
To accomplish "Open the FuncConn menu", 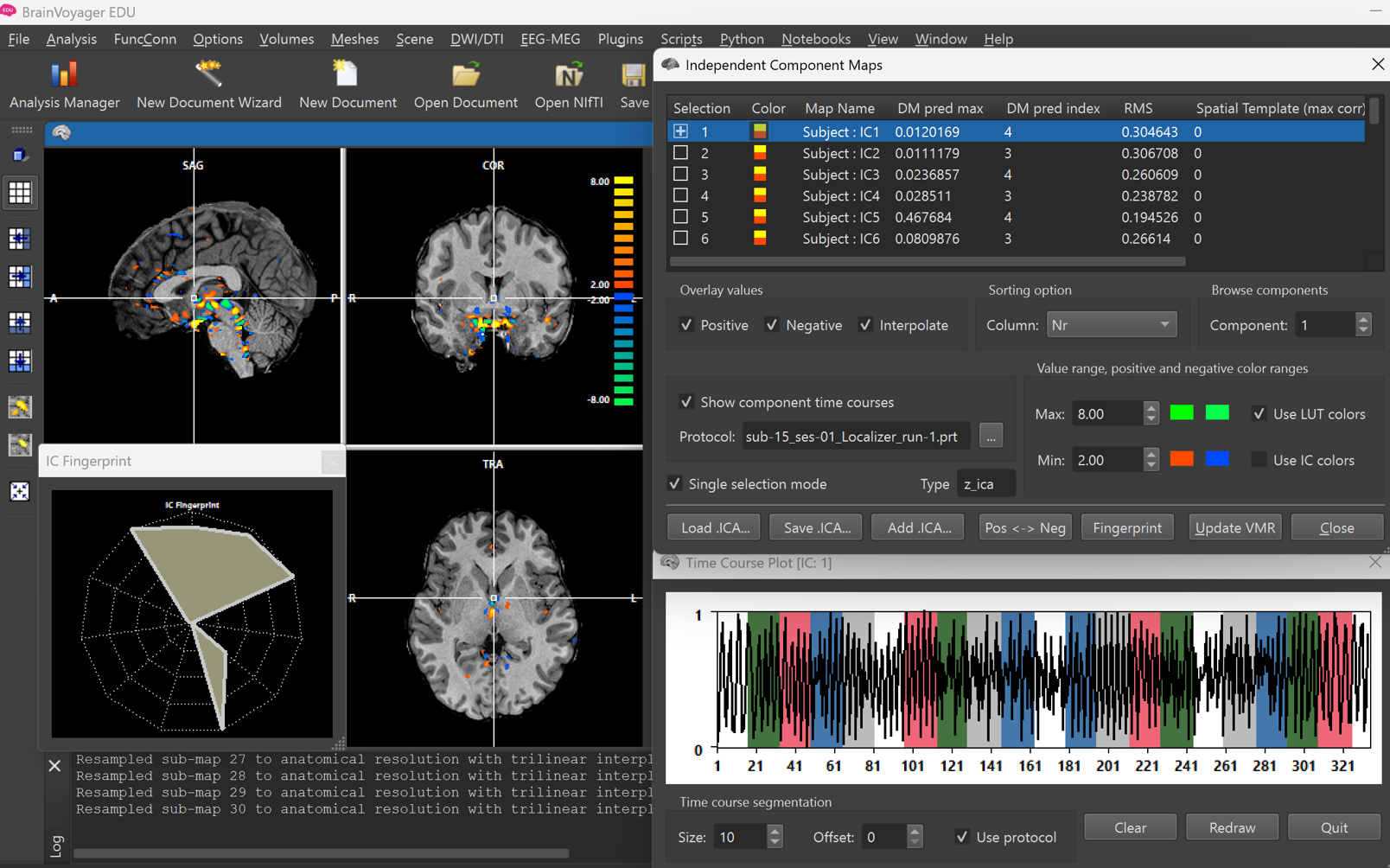I will pyautogui.click(x=144, y=39).
